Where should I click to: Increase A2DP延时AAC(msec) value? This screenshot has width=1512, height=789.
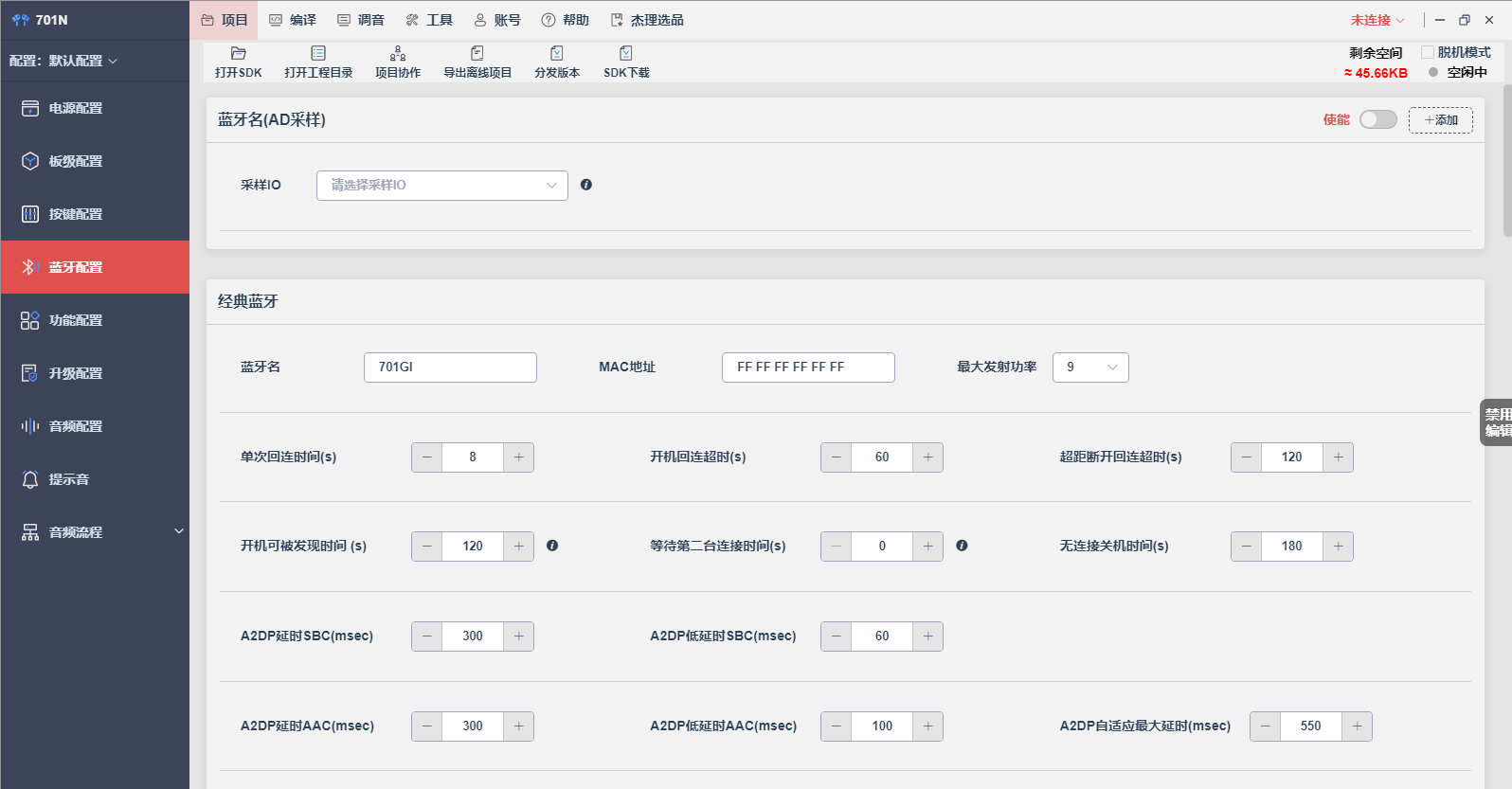click(x=519, y=726)
